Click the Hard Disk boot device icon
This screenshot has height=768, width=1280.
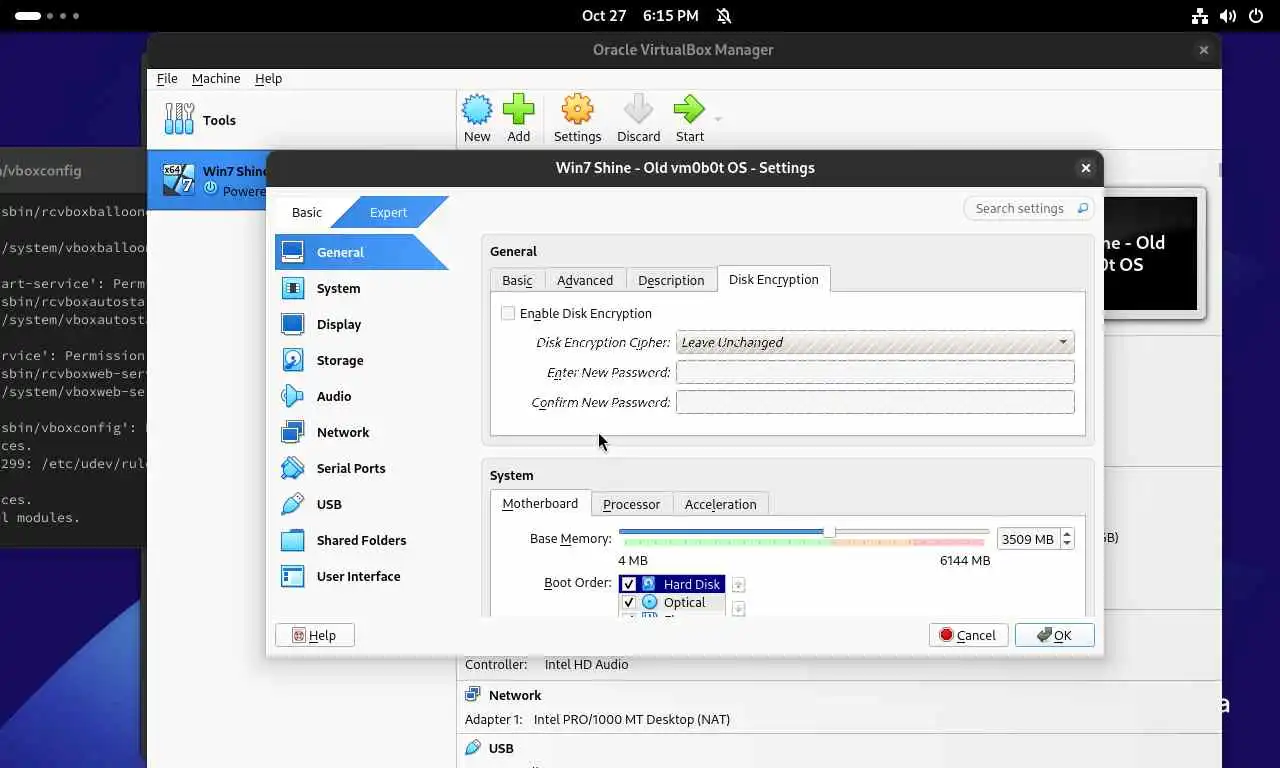click(649, 584)
